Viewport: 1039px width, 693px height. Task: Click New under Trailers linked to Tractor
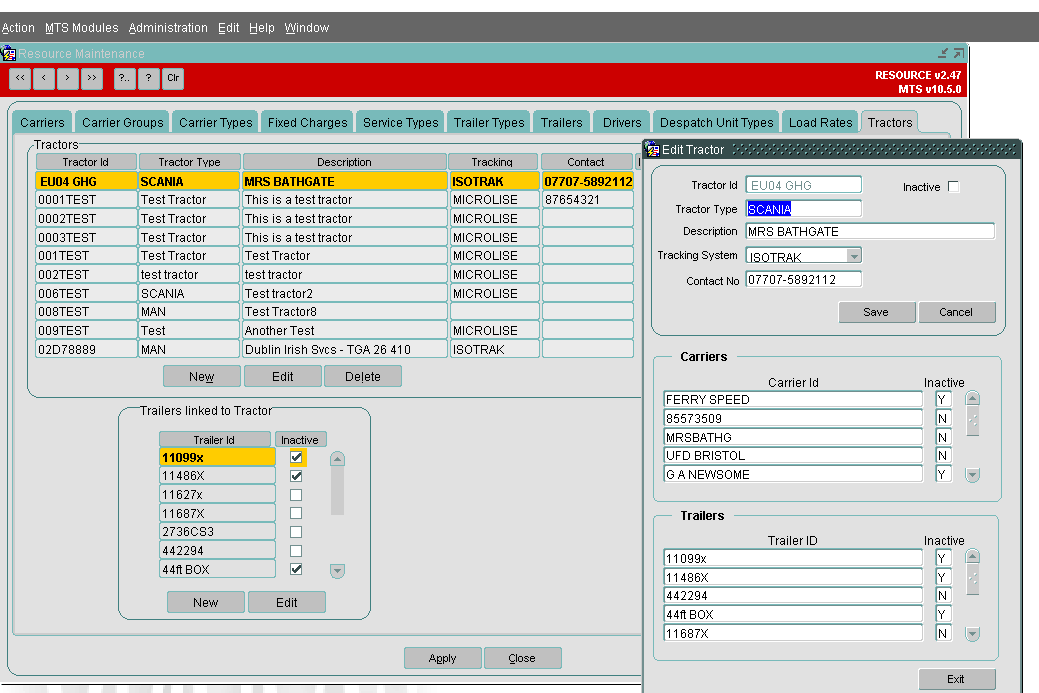[205, 602]
